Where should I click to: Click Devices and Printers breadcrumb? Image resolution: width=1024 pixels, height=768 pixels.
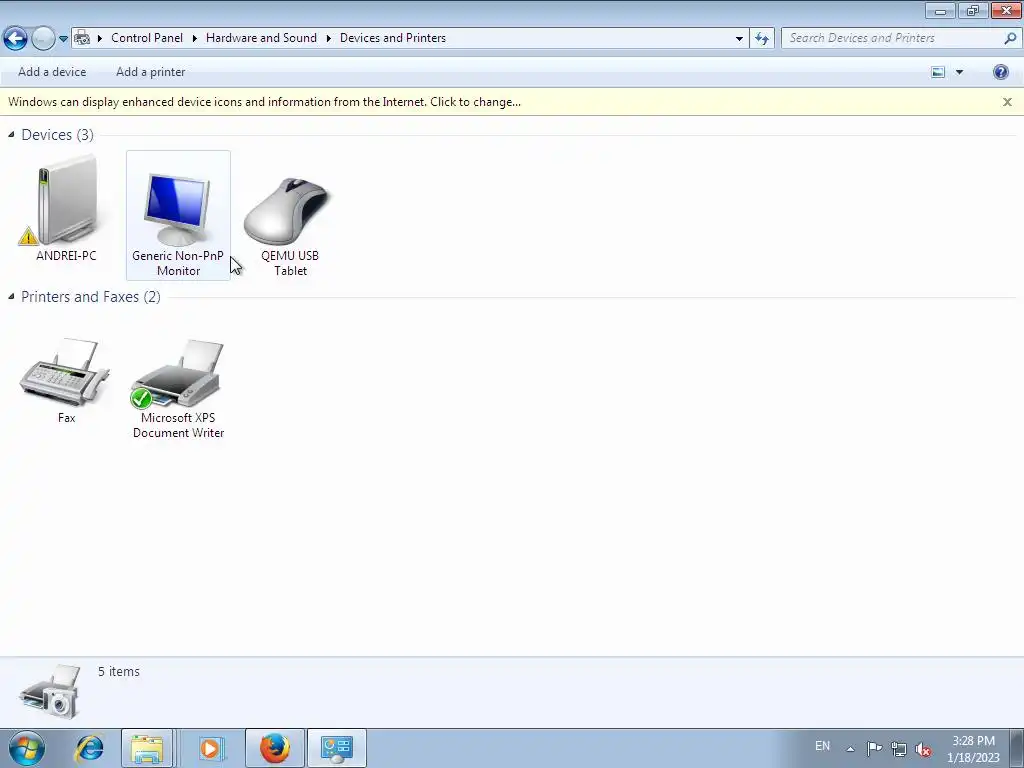(392, 38)
